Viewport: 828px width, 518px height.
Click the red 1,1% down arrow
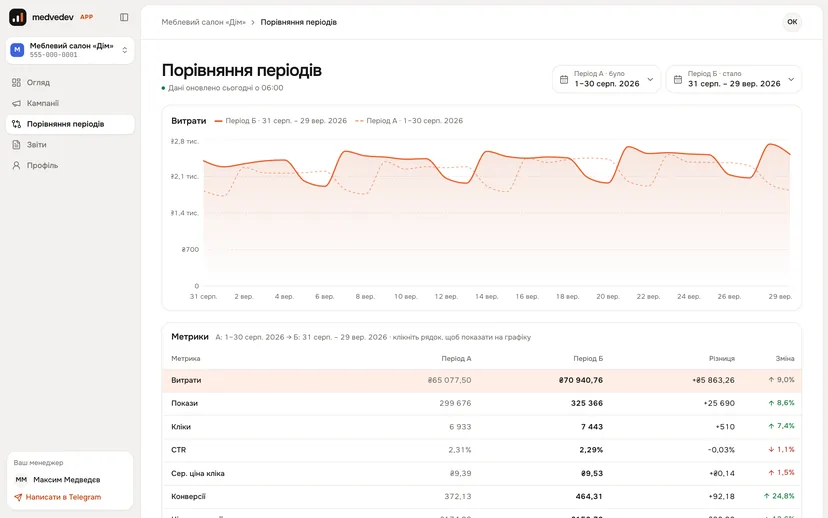[x=771, y=449]
